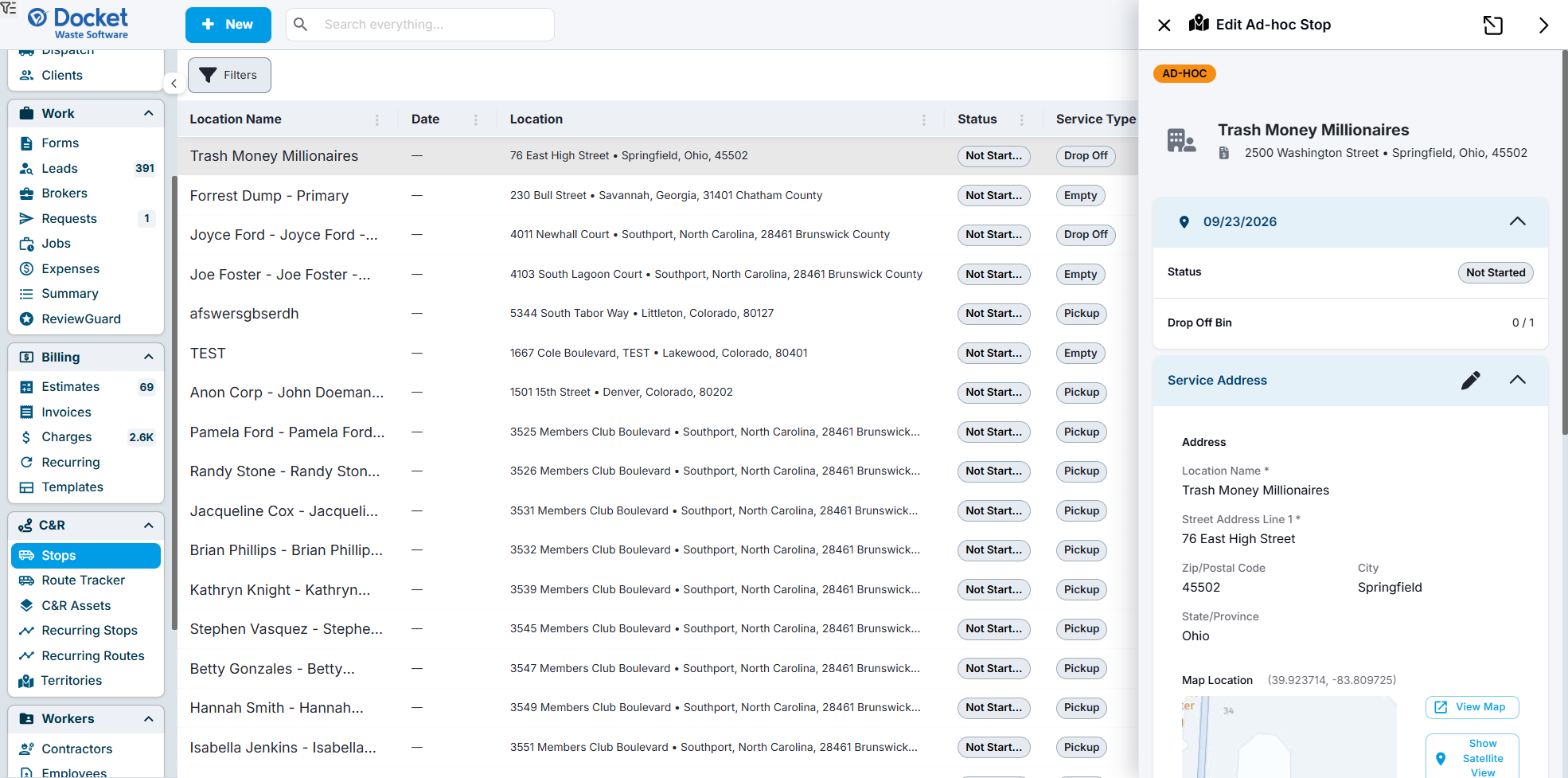Click Not Started status for TEST row

(x=993, y=354)
